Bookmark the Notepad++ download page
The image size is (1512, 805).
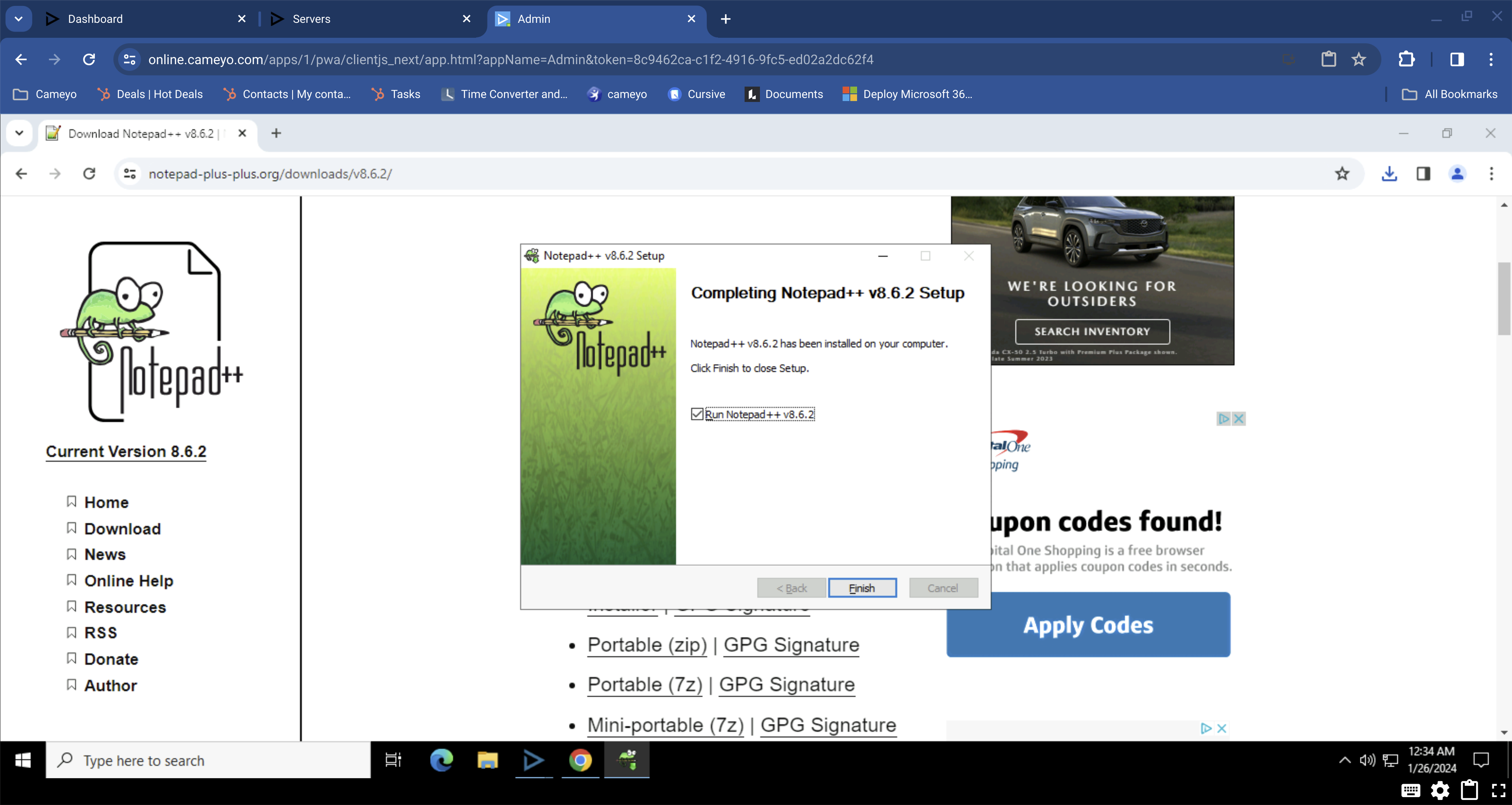[1342, 174]
